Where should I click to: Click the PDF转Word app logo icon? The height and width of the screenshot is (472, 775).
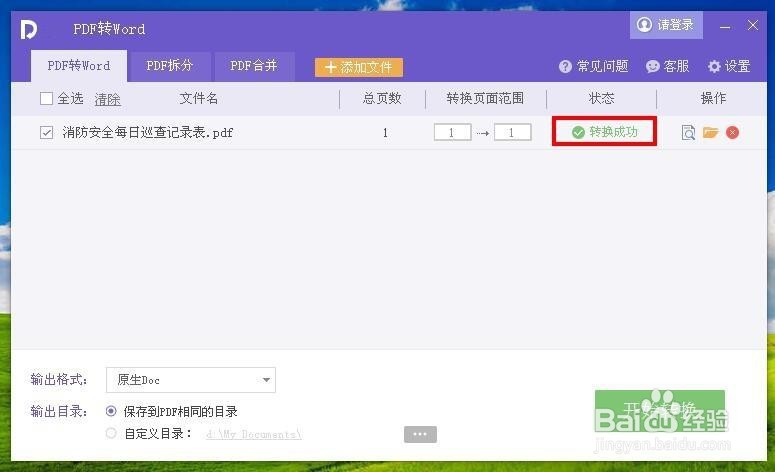(29, 29)
